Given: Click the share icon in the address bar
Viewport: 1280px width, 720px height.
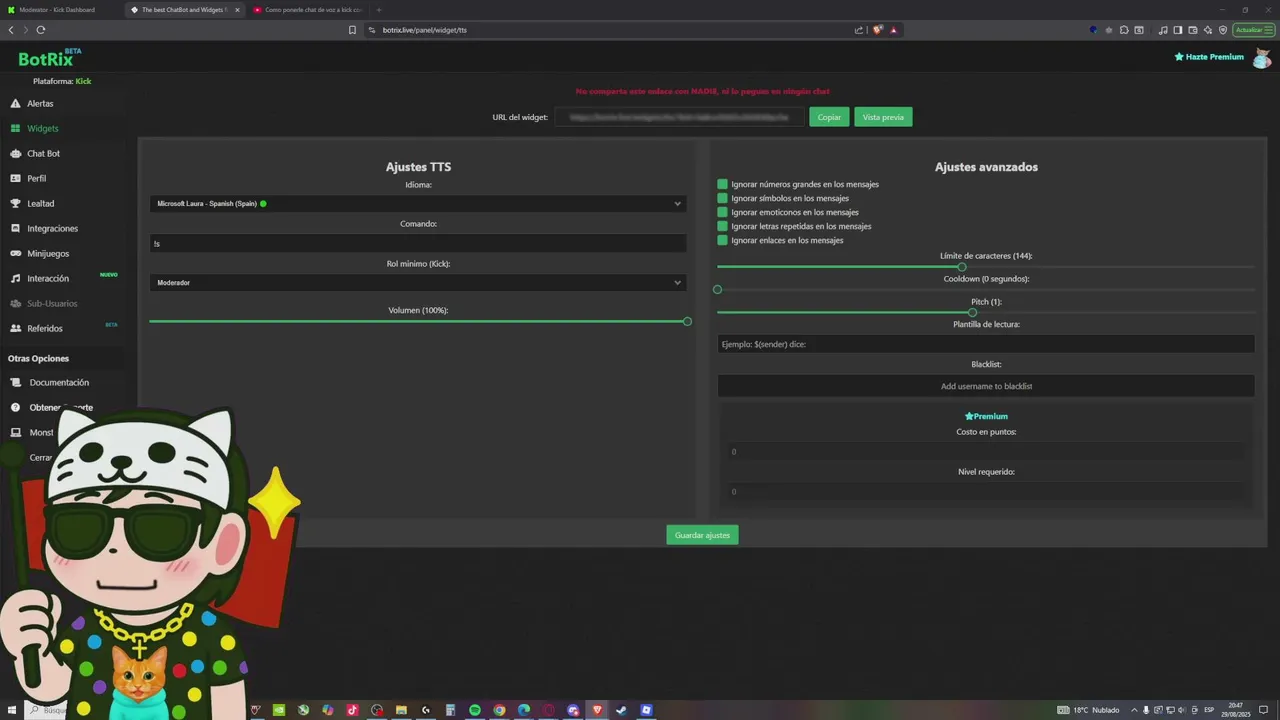Looking at the screenshot, I should (x=858, y=30).
